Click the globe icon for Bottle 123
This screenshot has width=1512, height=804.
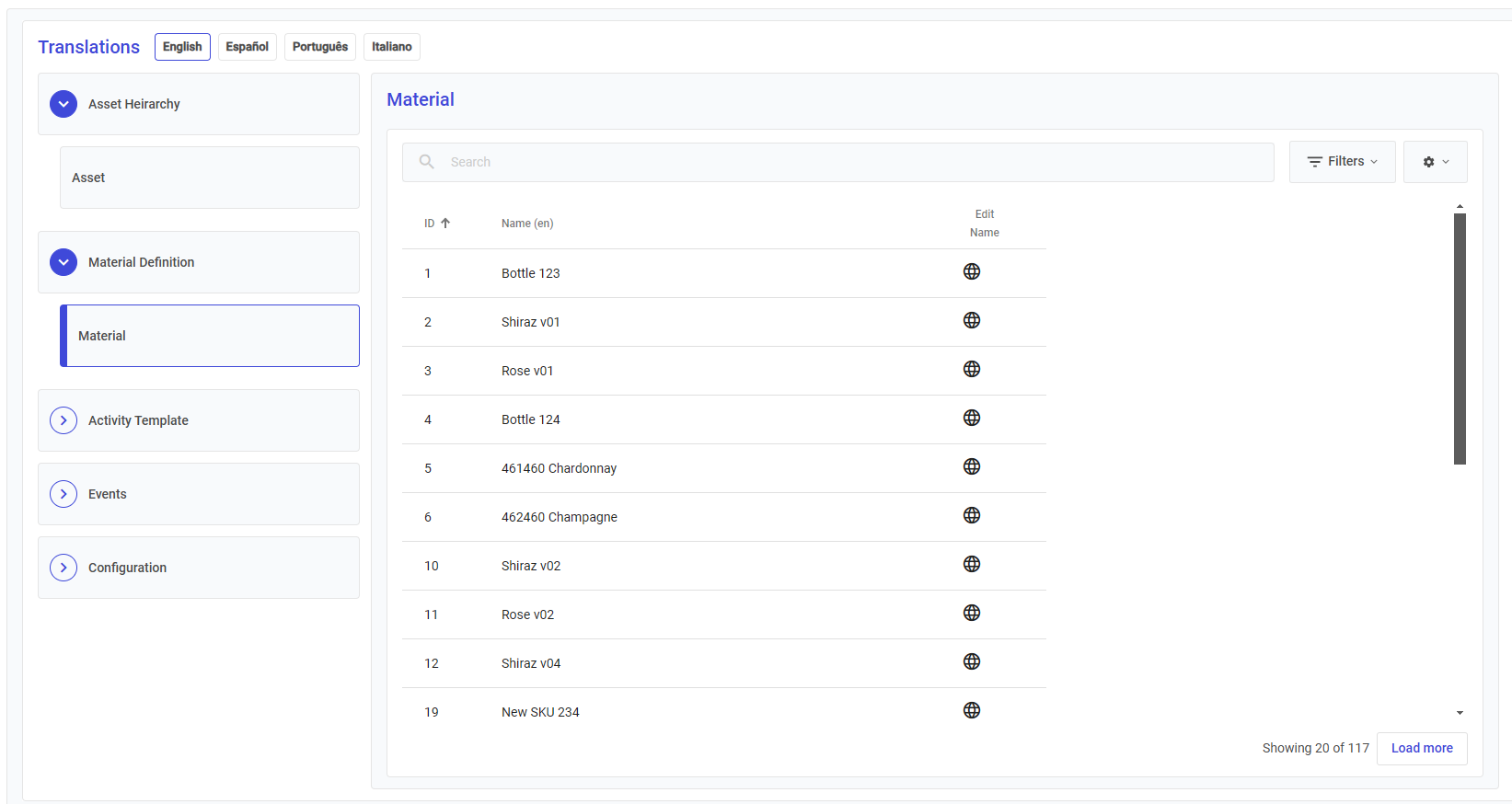click(971, 271)
